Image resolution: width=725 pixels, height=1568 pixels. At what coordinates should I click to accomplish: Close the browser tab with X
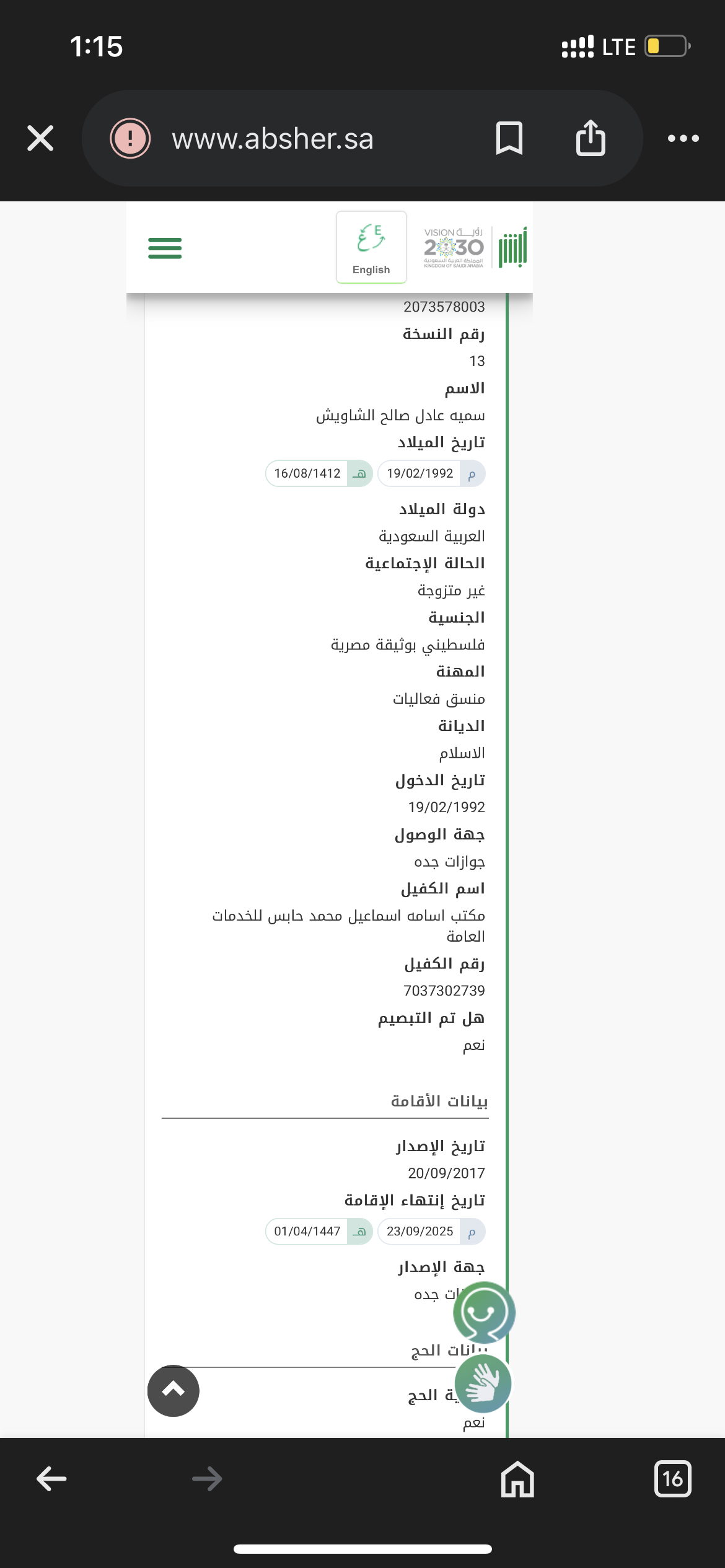click(41, 138)
